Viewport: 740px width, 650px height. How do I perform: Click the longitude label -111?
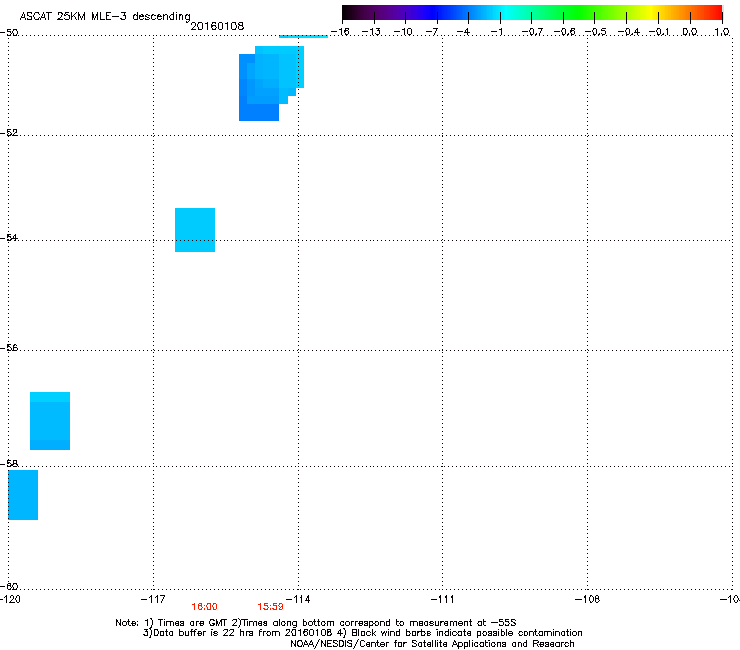tap(443, 599)
